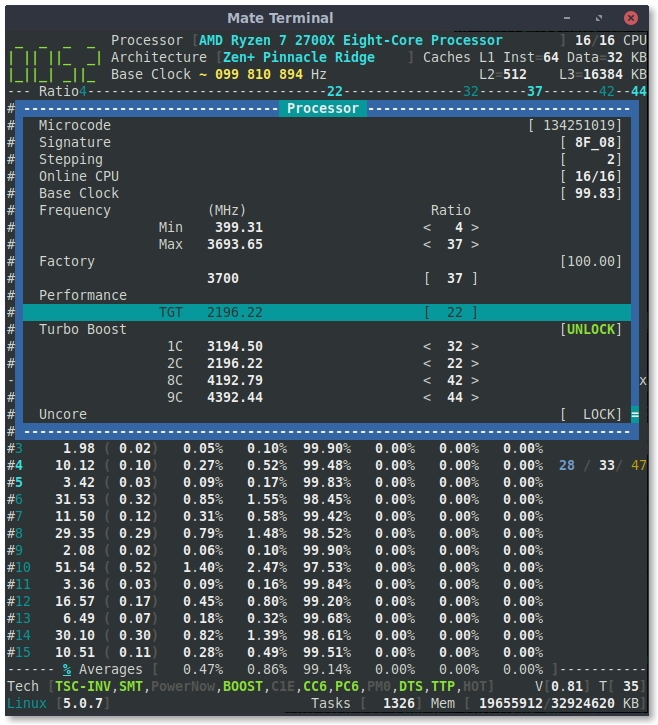Select the CPU #15 row

(x=275, y=652)
